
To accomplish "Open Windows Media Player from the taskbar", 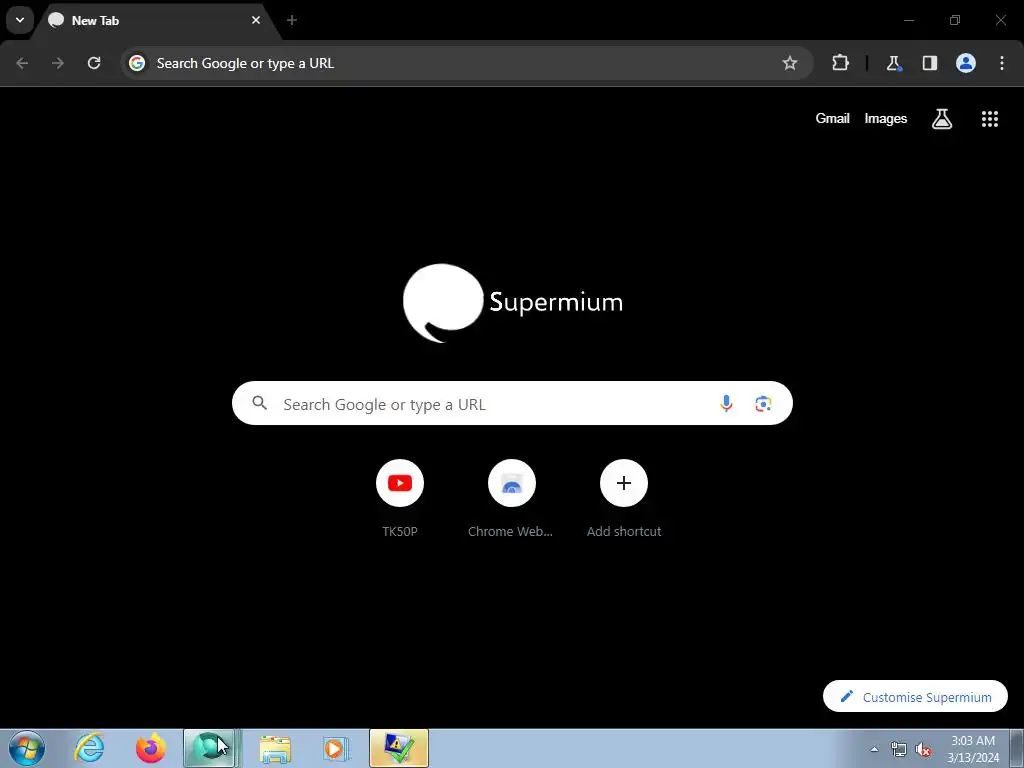I will [x=336, y=748].
